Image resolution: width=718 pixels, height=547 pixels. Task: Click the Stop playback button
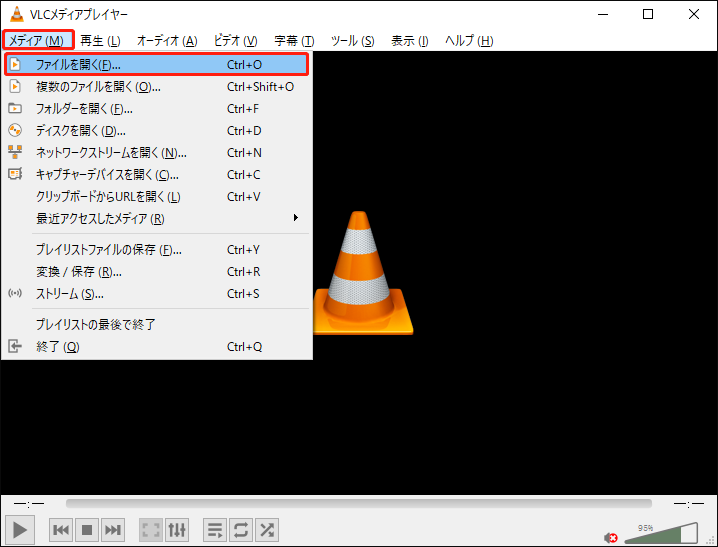87,530
